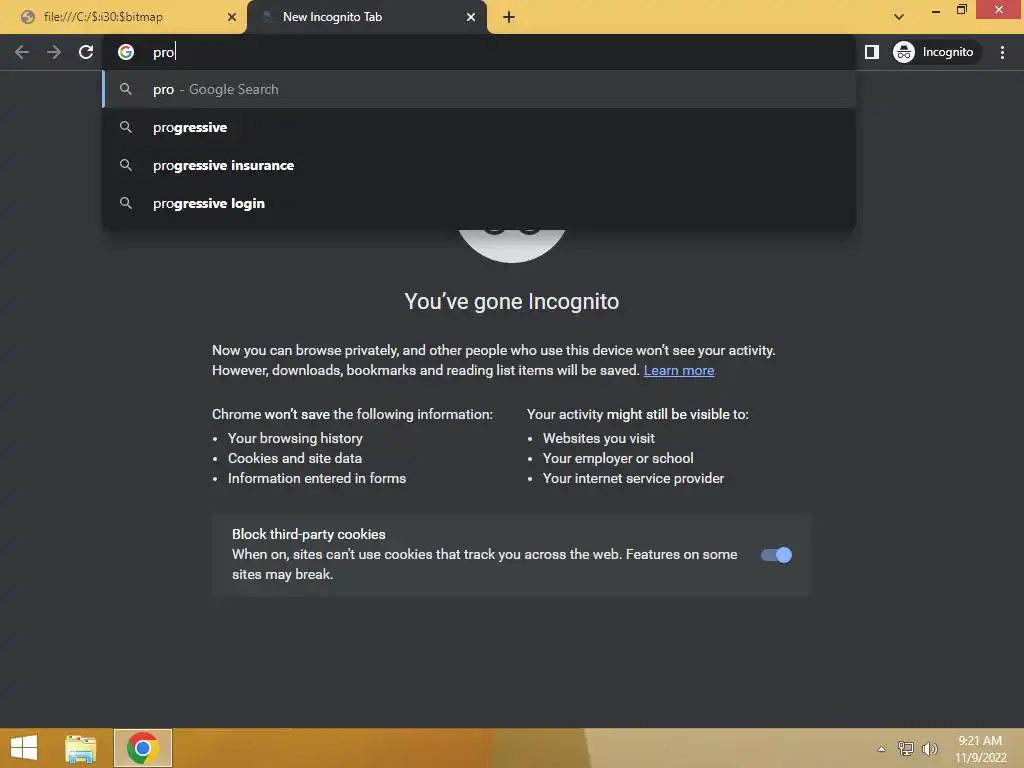Click the 'Your browsing history' text

(x=295, y=438)
